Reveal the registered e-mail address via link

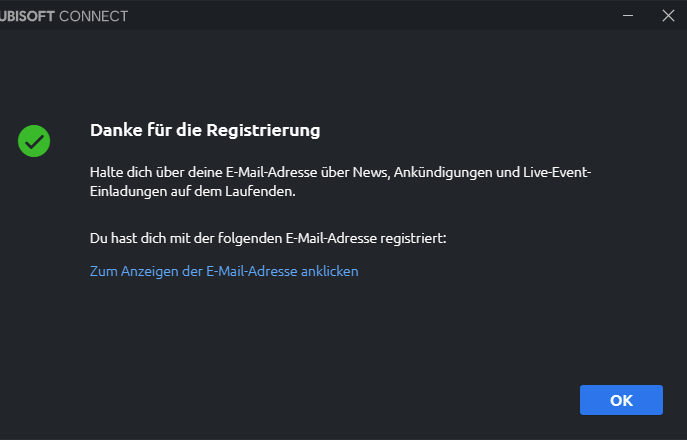coord(224,271)
